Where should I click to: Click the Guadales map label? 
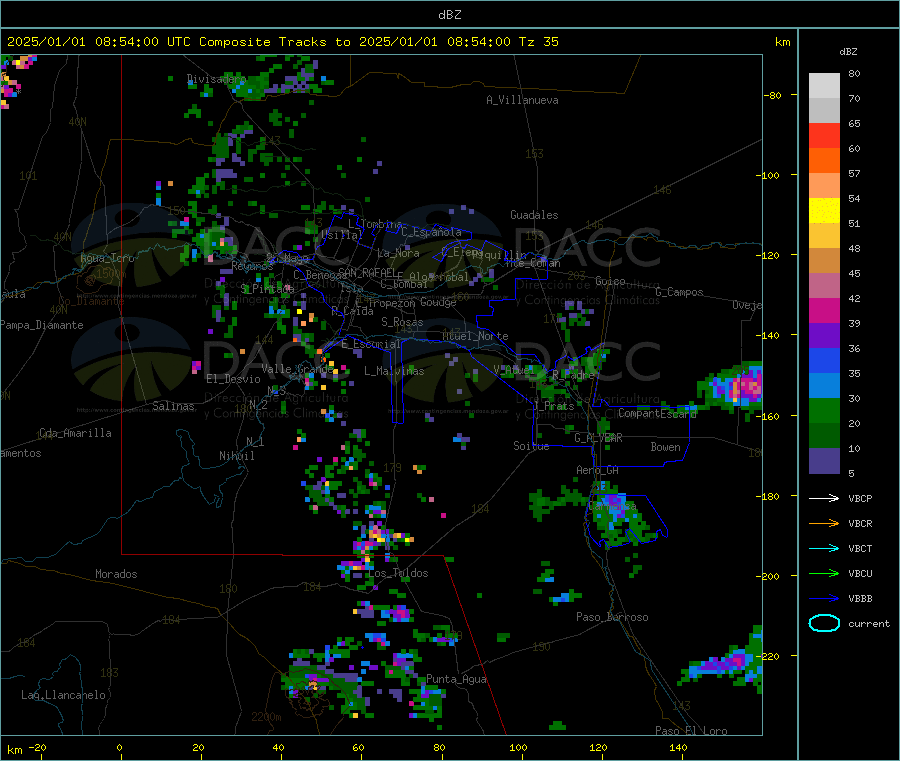[534, 215]
